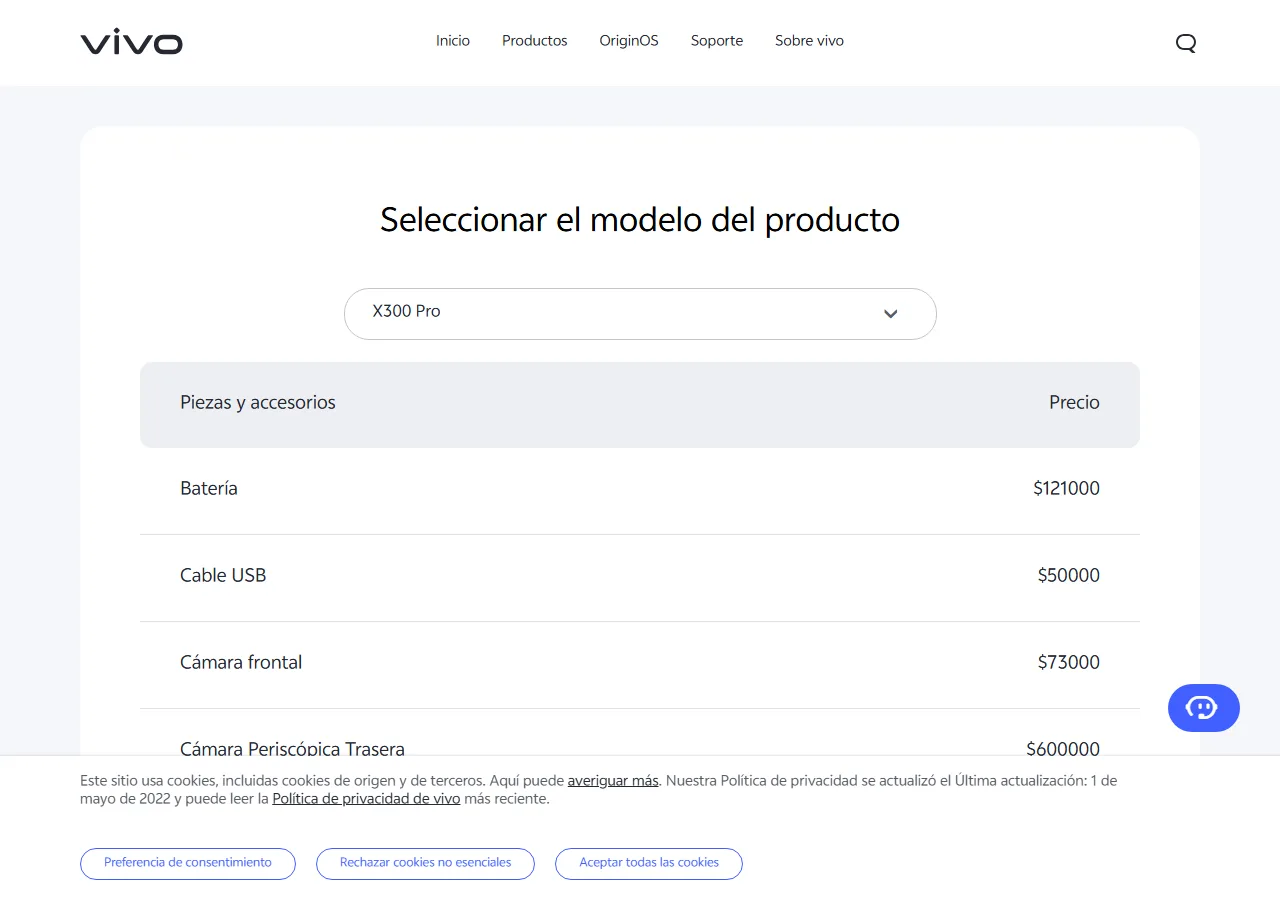1280x900 pixels.
Task: Click the Precio column header
Action: 1074,403
